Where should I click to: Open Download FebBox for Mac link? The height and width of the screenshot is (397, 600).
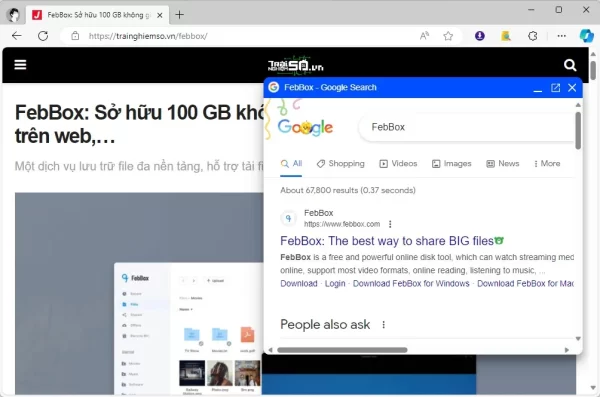tap(525, 283)
